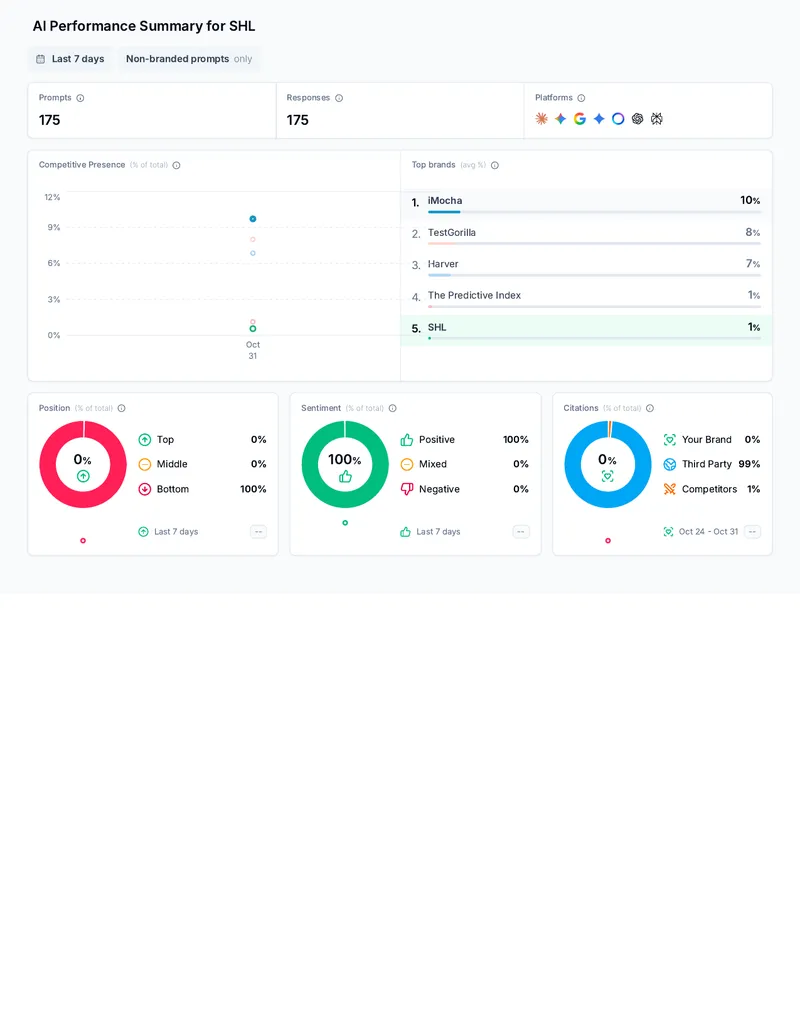
Task: Open info tooltip next to Responses
Action: click(339, 98)
